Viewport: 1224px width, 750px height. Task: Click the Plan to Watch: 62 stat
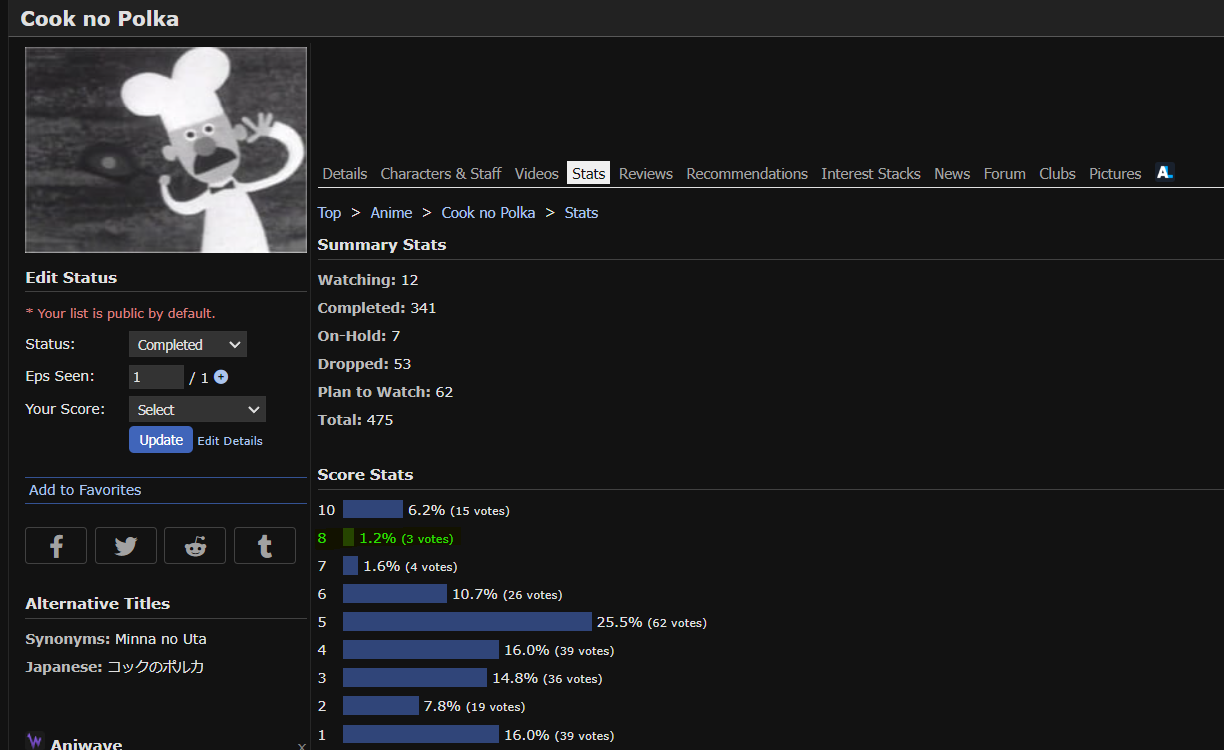(x=385, y=392)
